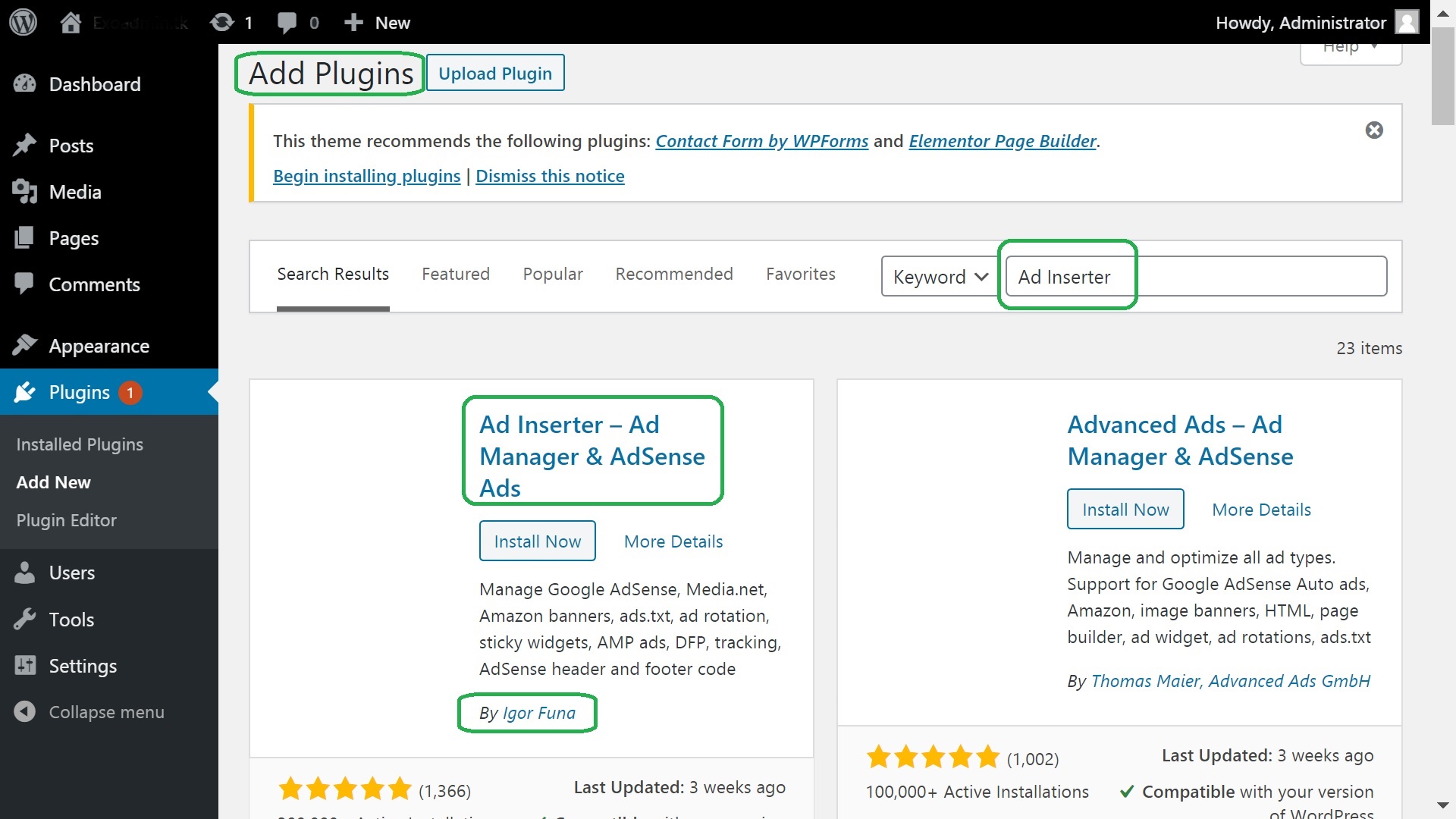
Task: Open Users in the sidebar
Action: 72,573
